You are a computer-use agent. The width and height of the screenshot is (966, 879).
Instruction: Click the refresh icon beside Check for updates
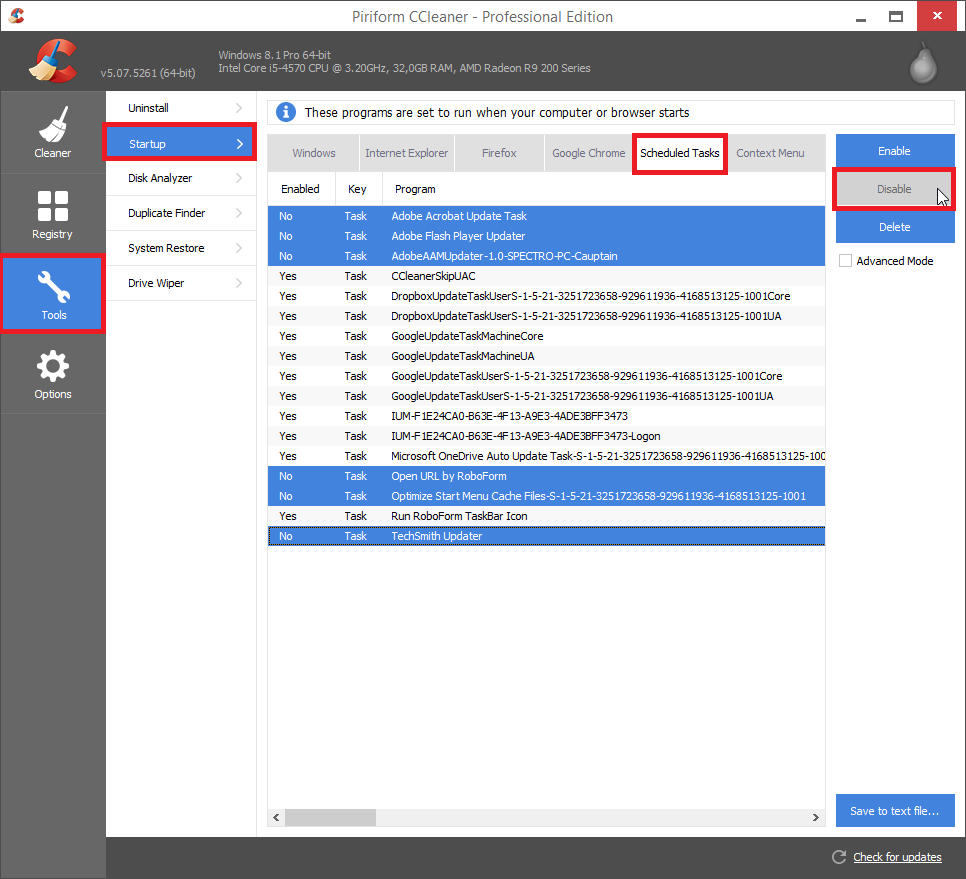838,857
